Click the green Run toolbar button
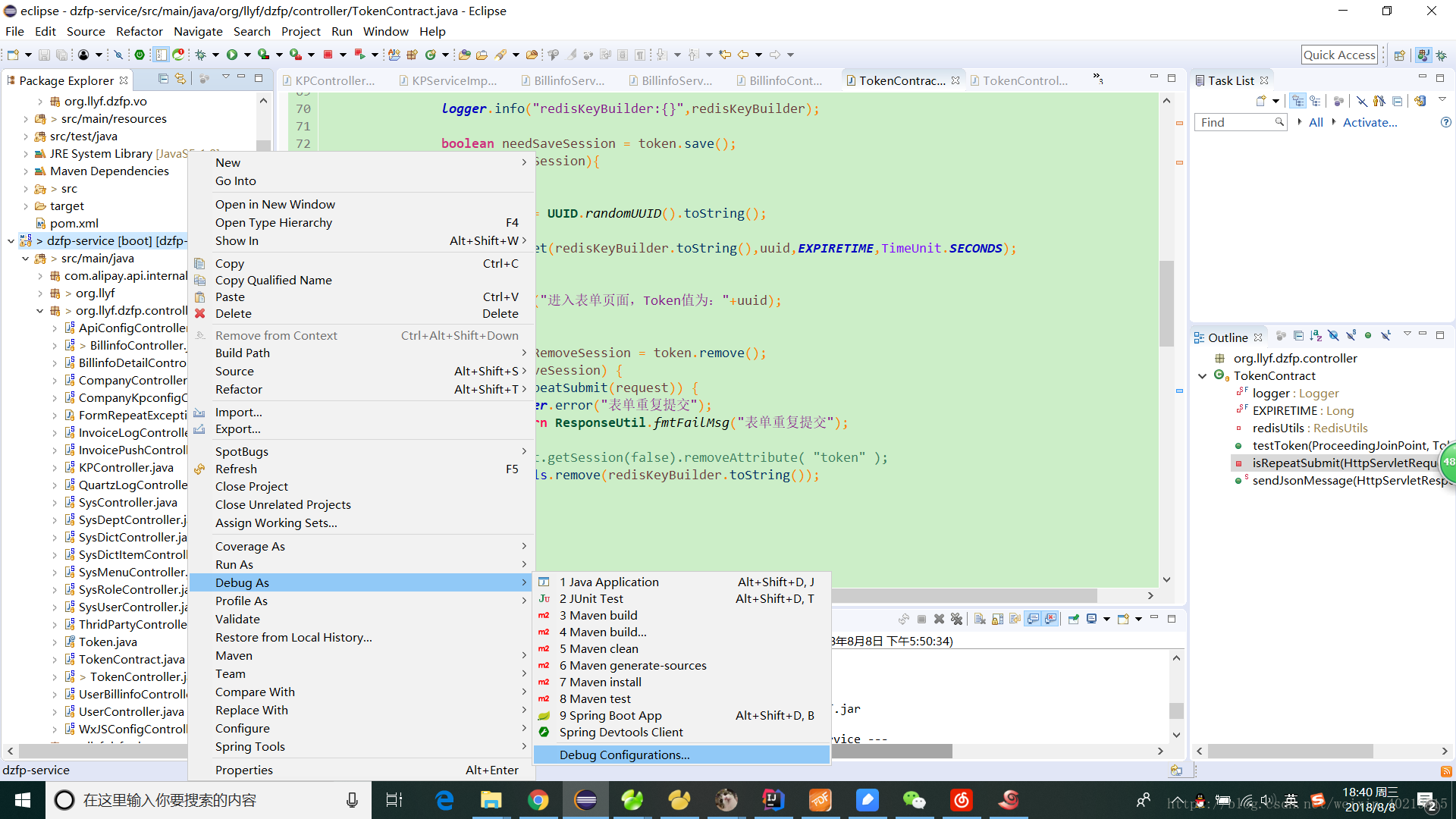This screenshot has height=819, width=1456. (x=232, y=55)
